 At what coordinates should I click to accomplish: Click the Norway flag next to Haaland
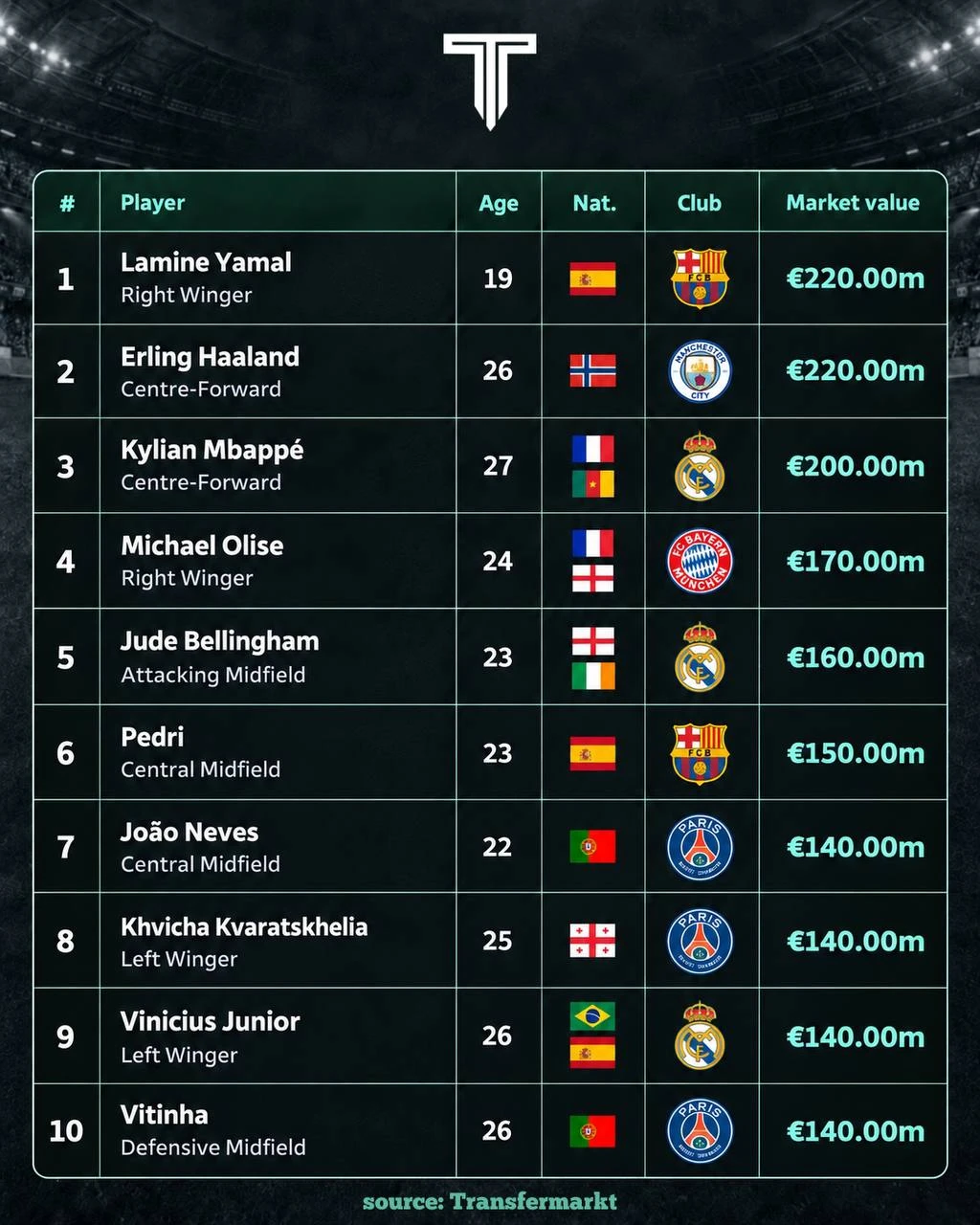pyautogui.click(x=592, y=370)
